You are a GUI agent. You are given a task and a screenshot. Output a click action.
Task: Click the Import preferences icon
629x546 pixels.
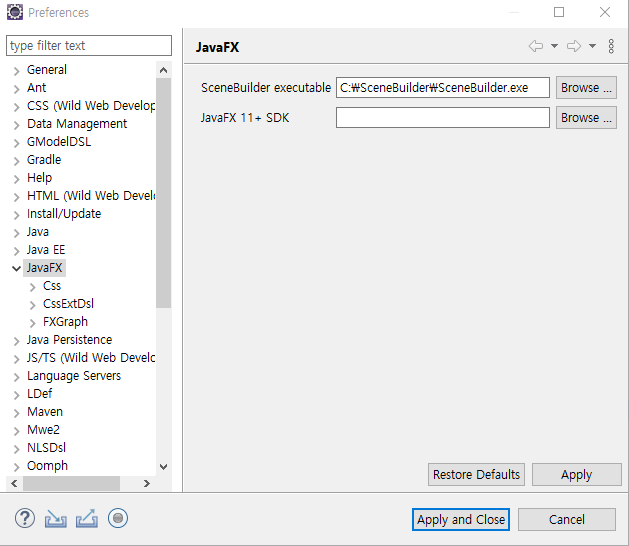(x=55, y=518)
